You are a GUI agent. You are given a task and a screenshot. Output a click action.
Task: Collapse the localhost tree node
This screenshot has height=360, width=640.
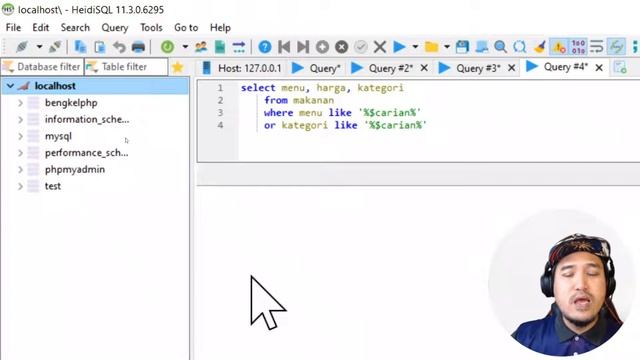tap(10, 86)
